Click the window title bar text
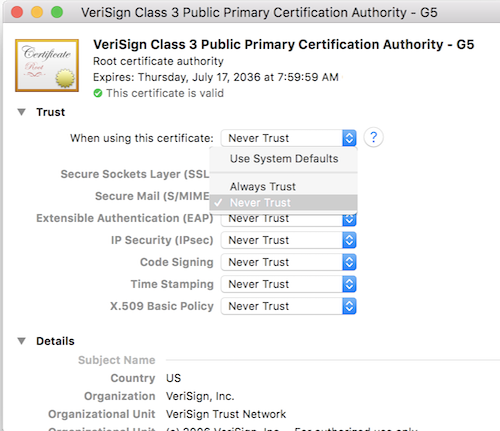This screenshot has width=500, height=431. pyautogui.click(x=259, y=12)
